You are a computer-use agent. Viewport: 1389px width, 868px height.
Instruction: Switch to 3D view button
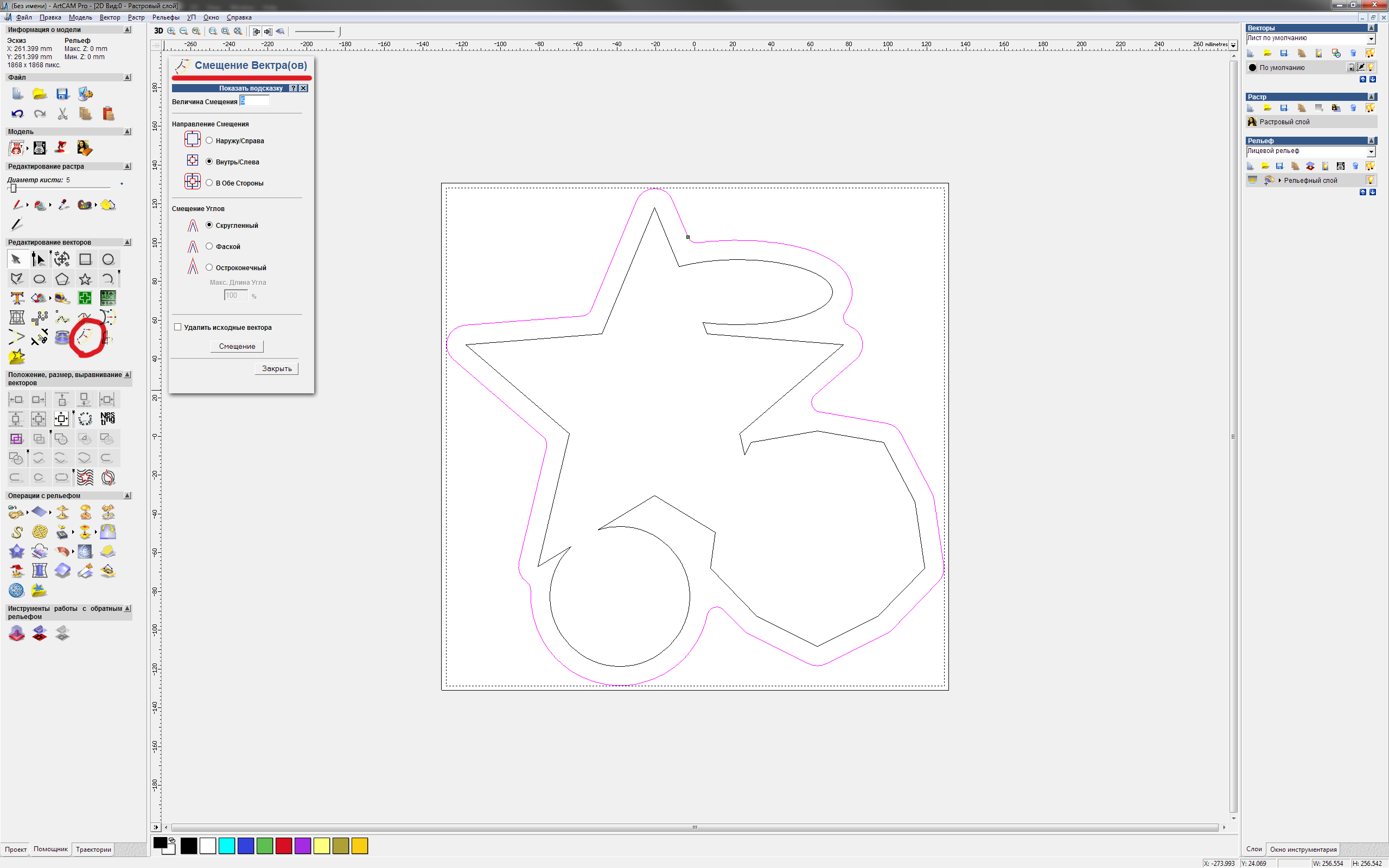[x=158, y=31]
